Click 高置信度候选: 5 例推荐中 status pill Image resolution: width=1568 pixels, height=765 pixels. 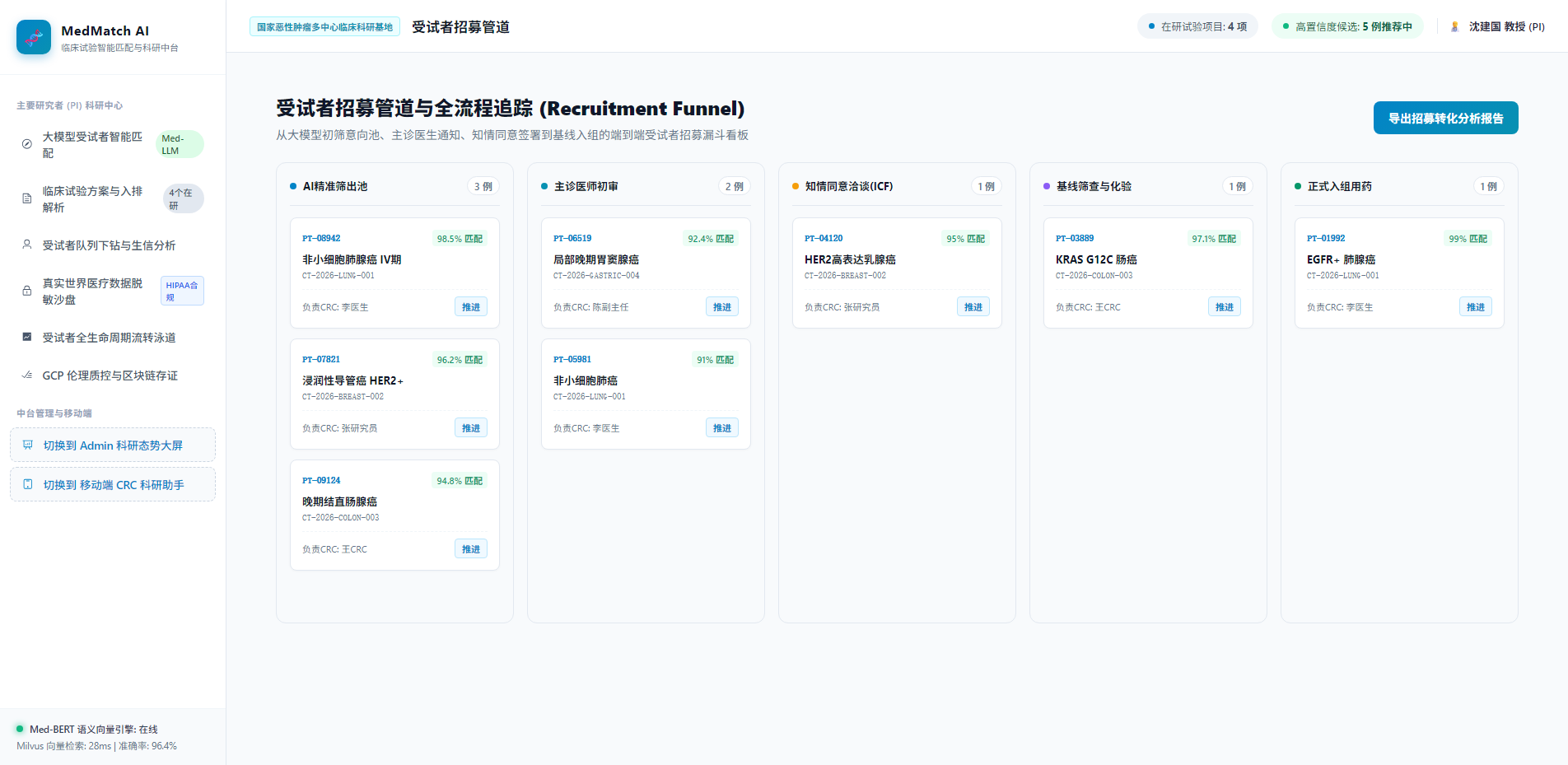(x=1346, y=26)
